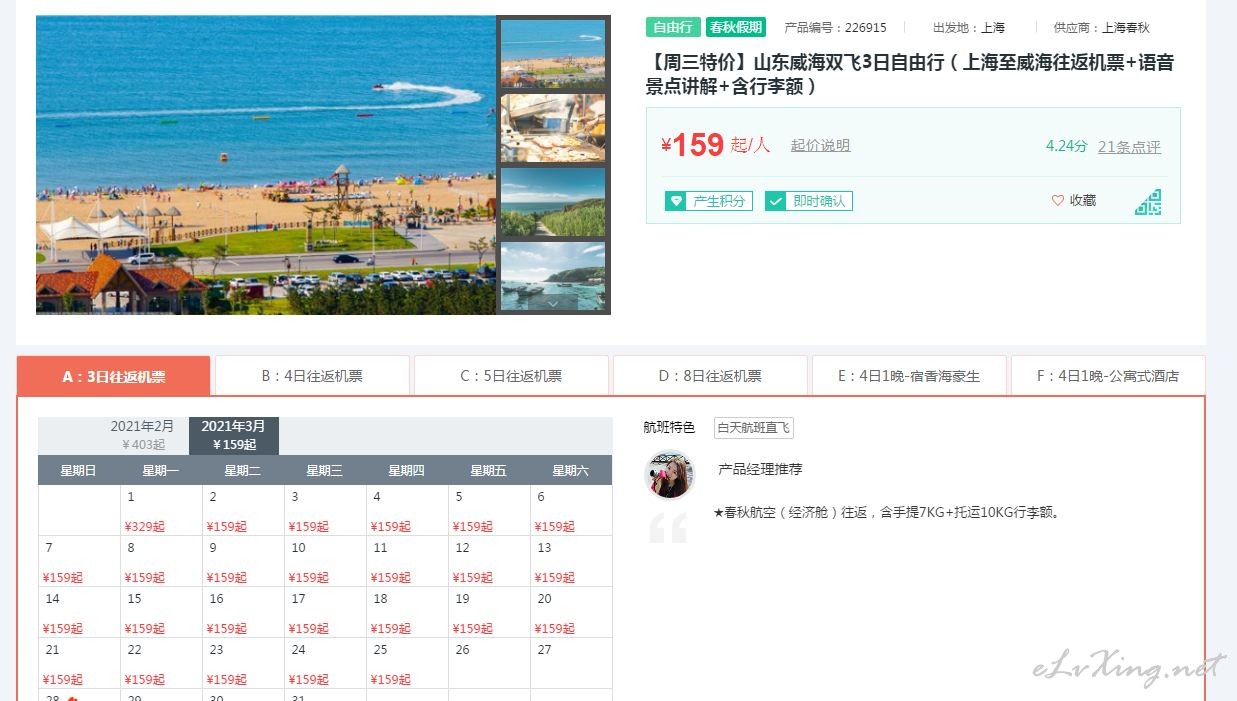
Task: Choose March 4 in the calendar
Action: 407,510
